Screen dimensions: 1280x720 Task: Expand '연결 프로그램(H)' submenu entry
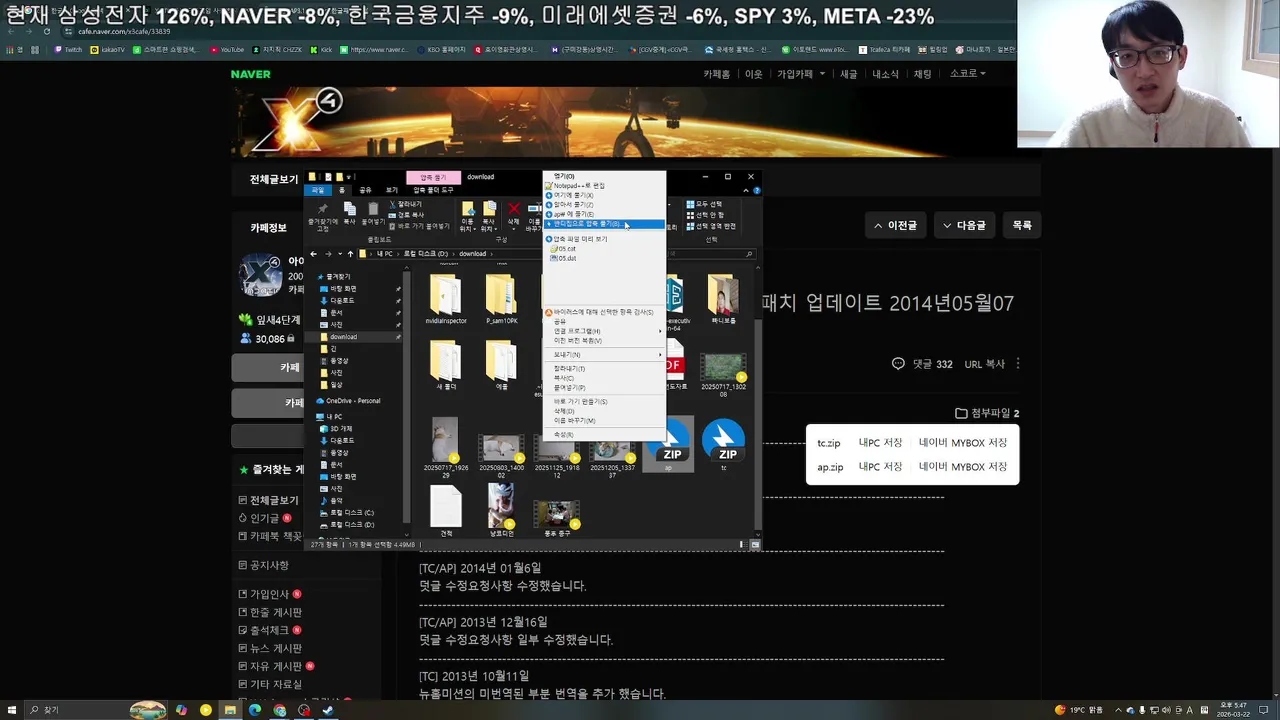[604, 331]
